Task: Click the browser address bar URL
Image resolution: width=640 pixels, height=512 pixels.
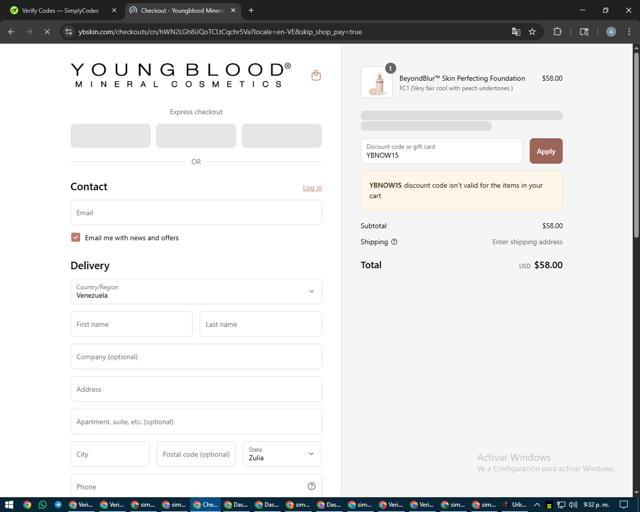Action: 220,32
